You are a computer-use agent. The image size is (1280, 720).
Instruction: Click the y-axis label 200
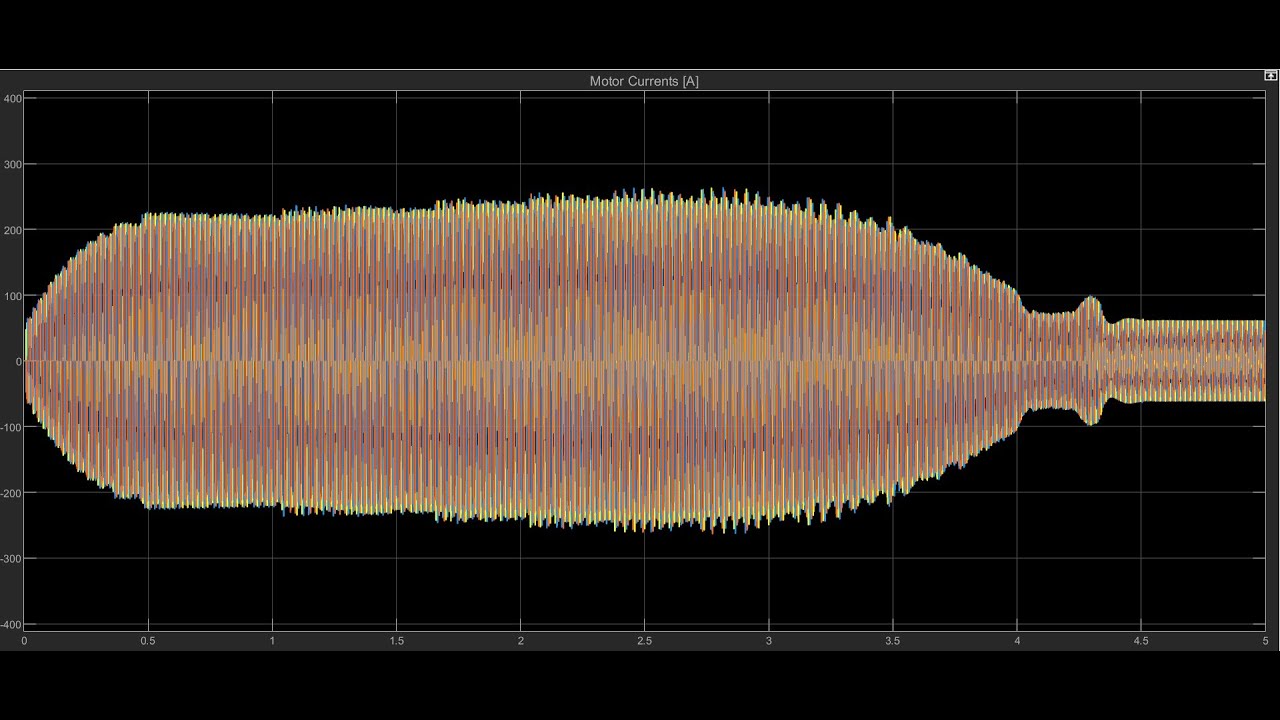point(13,230)
